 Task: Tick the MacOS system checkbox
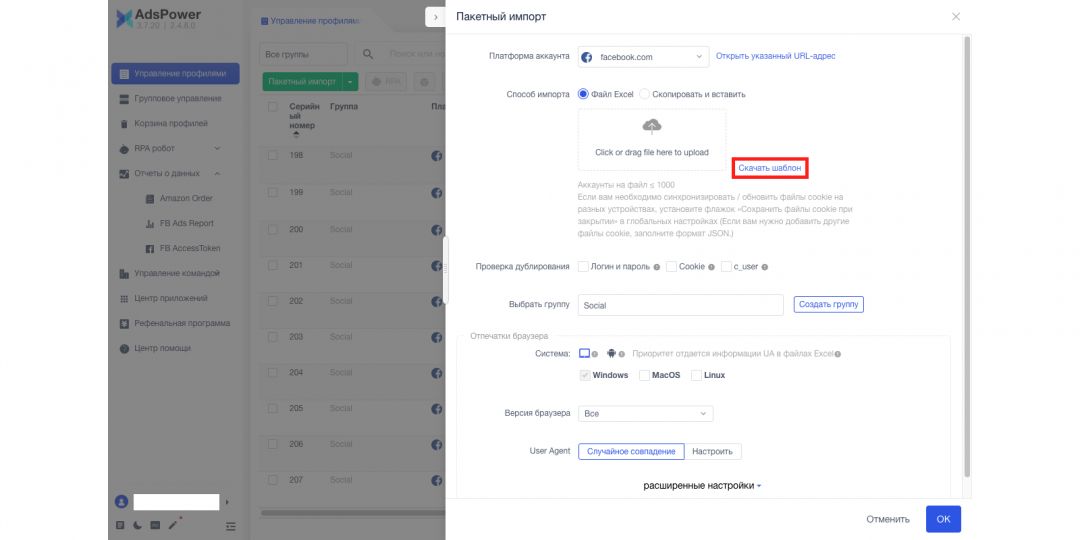coord(644,375)
